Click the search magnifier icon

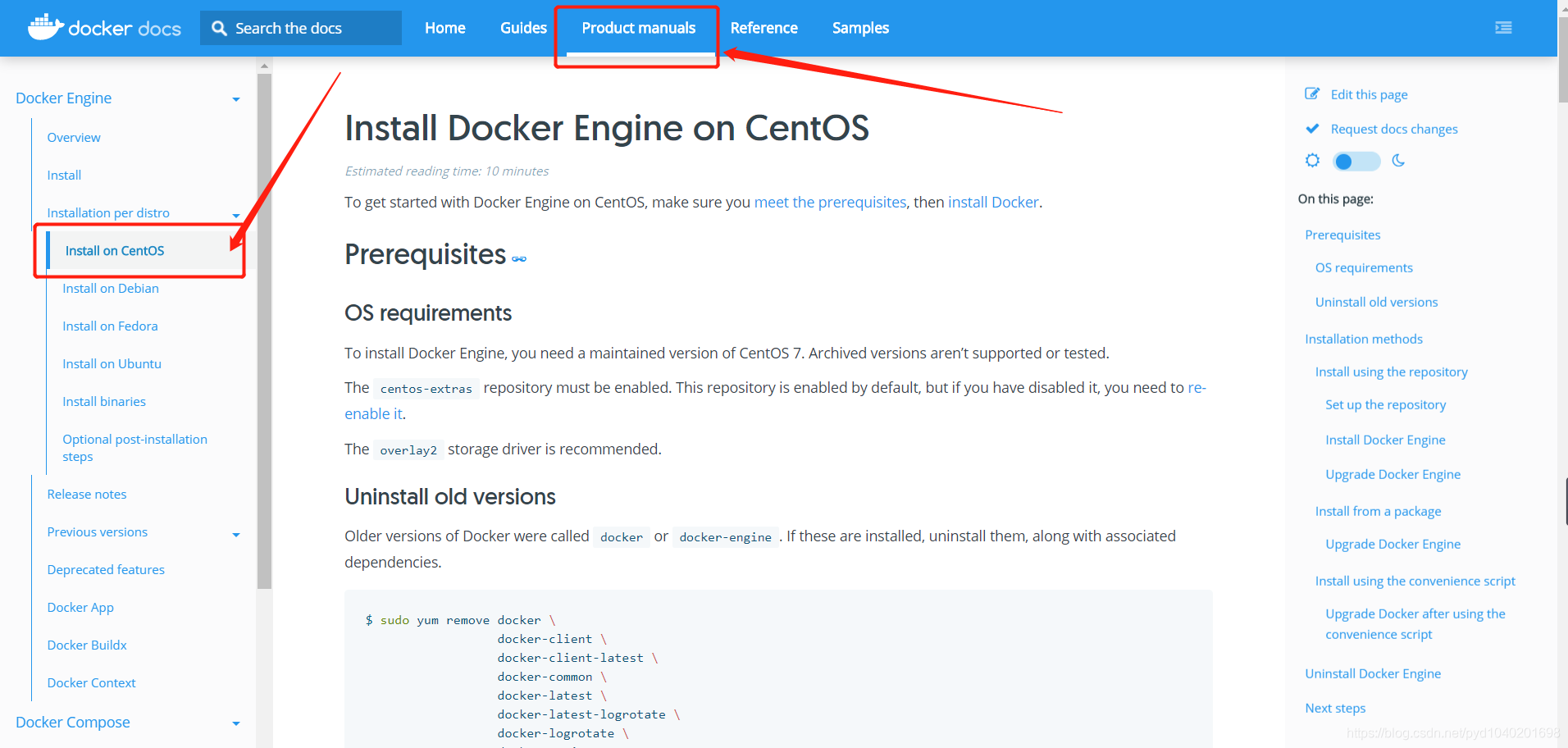click(219, 28)
